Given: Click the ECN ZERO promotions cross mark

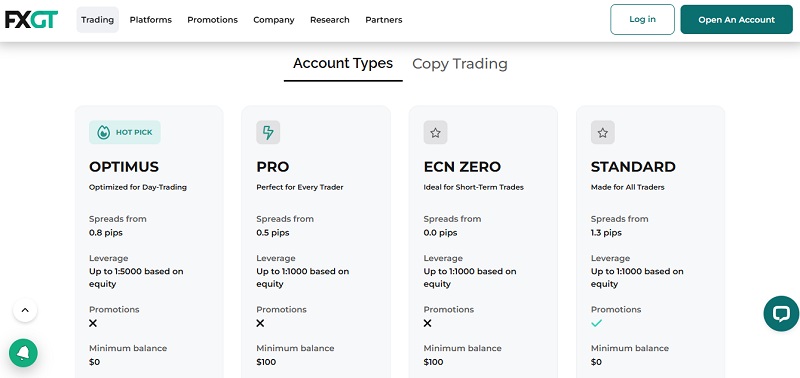Looking at the screenshot, I should [428, 323].
